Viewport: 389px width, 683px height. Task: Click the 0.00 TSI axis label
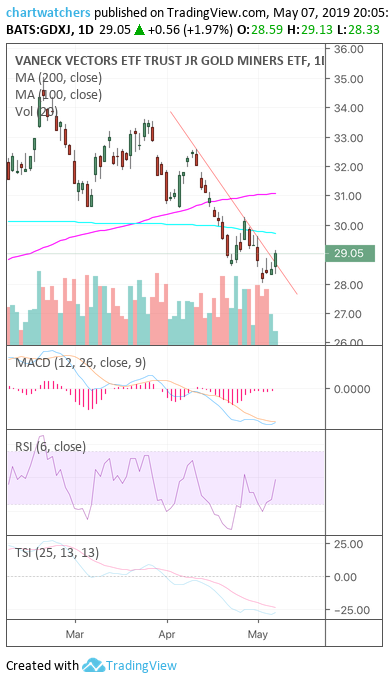point(345,577)
